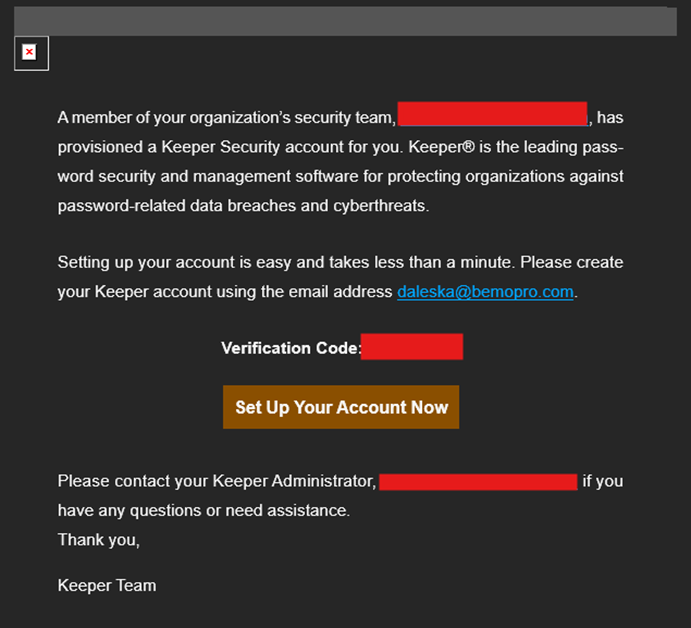Click the redacted security team member name
The image size is (691, 628).
point(493,115)
